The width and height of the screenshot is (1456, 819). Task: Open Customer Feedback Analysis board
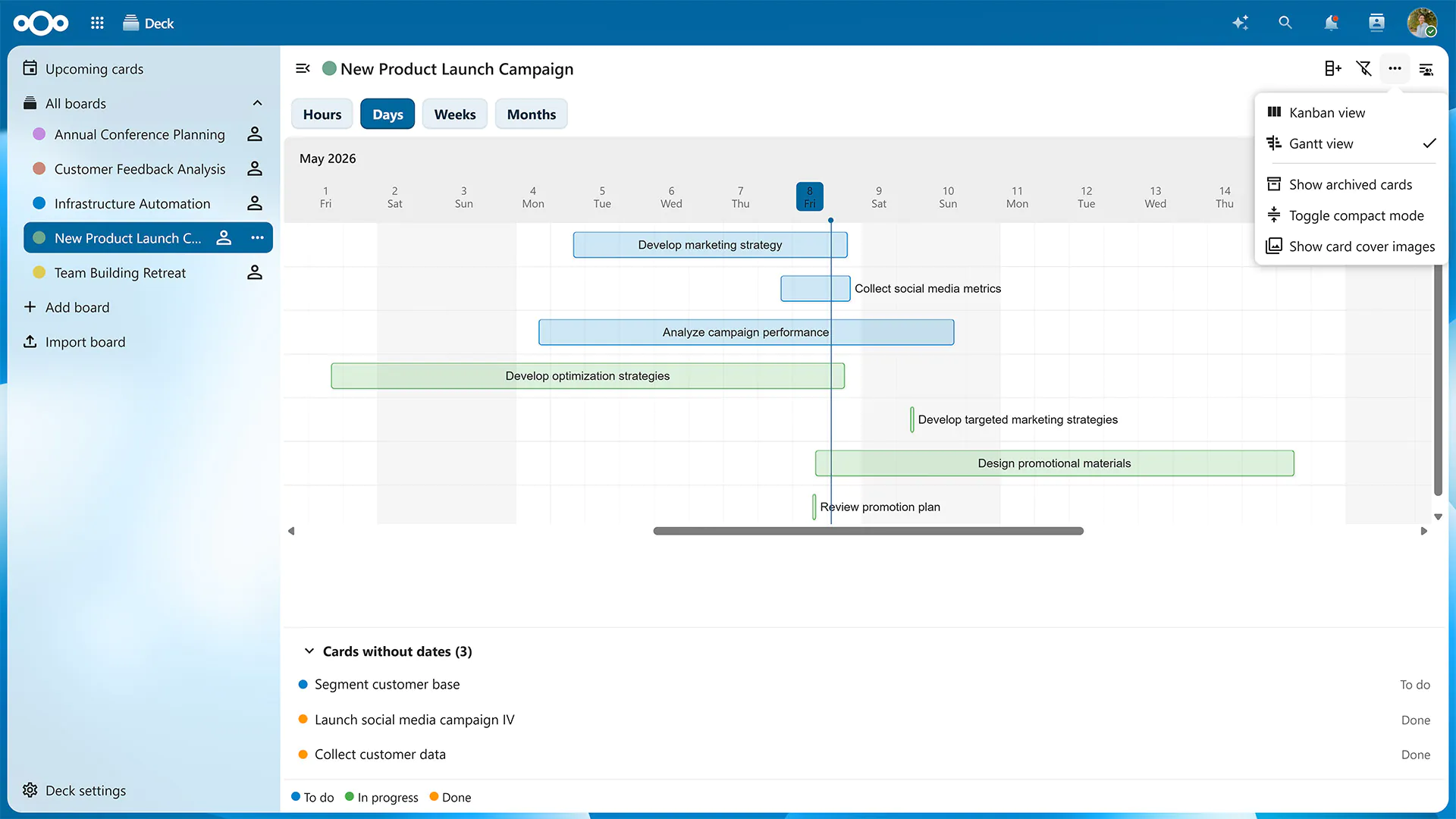click(140, 169)
